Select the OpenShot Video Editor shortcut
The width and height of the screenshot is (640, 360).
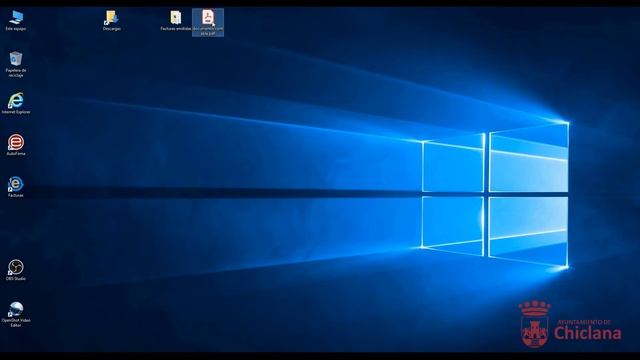16,314
